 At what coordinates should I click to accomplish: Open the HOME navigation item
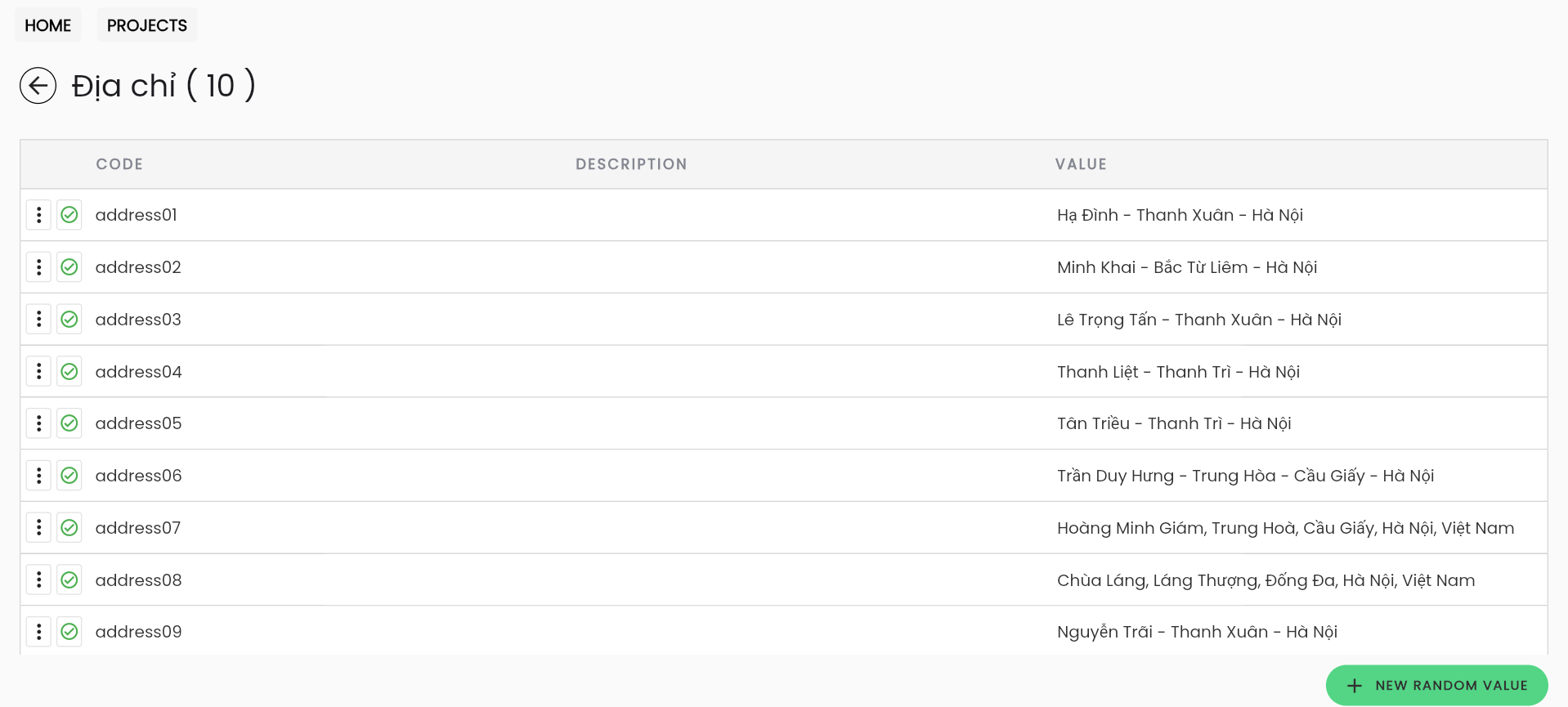48,25
